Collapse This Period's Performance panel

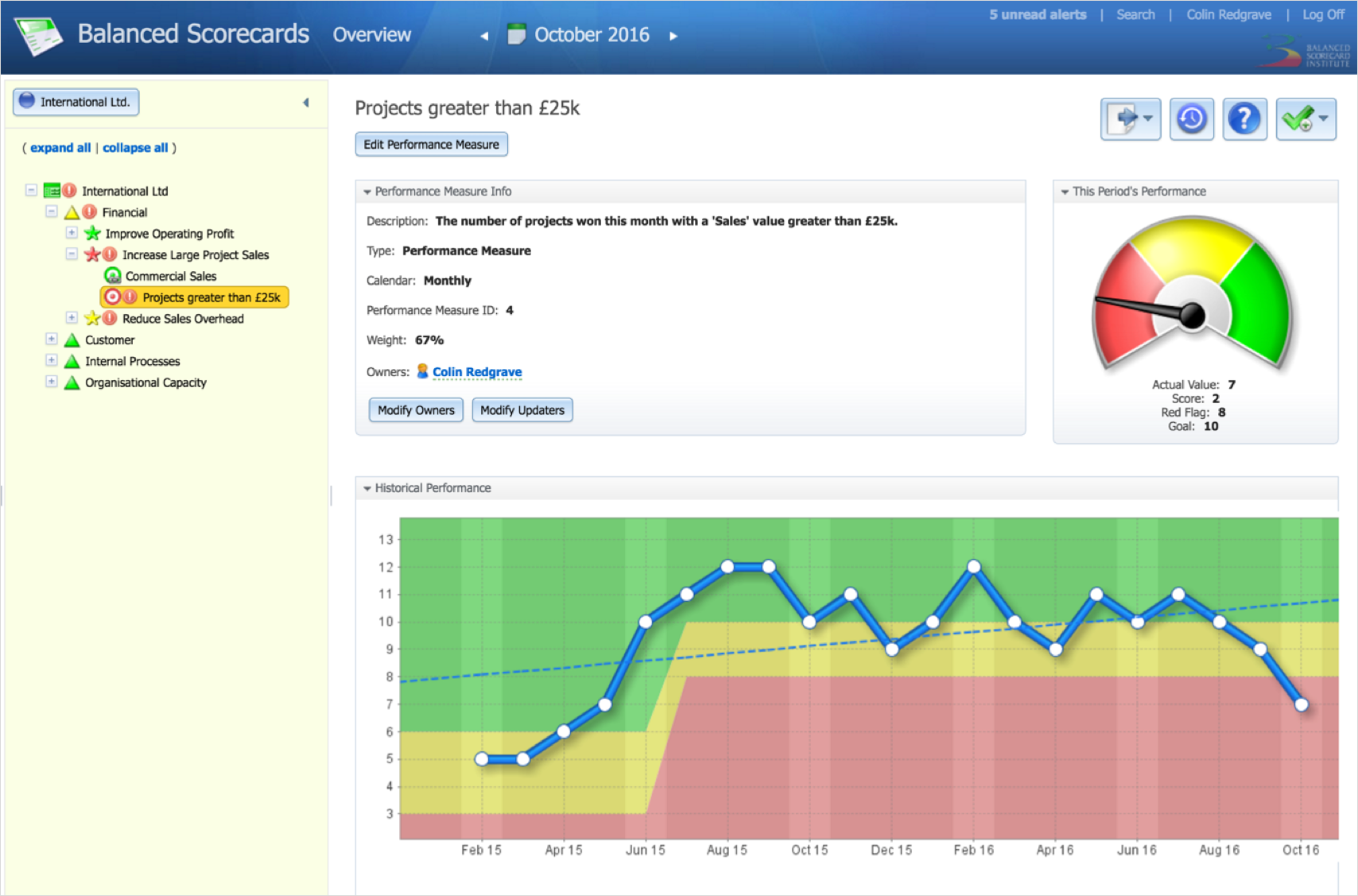click(1065, 192)
